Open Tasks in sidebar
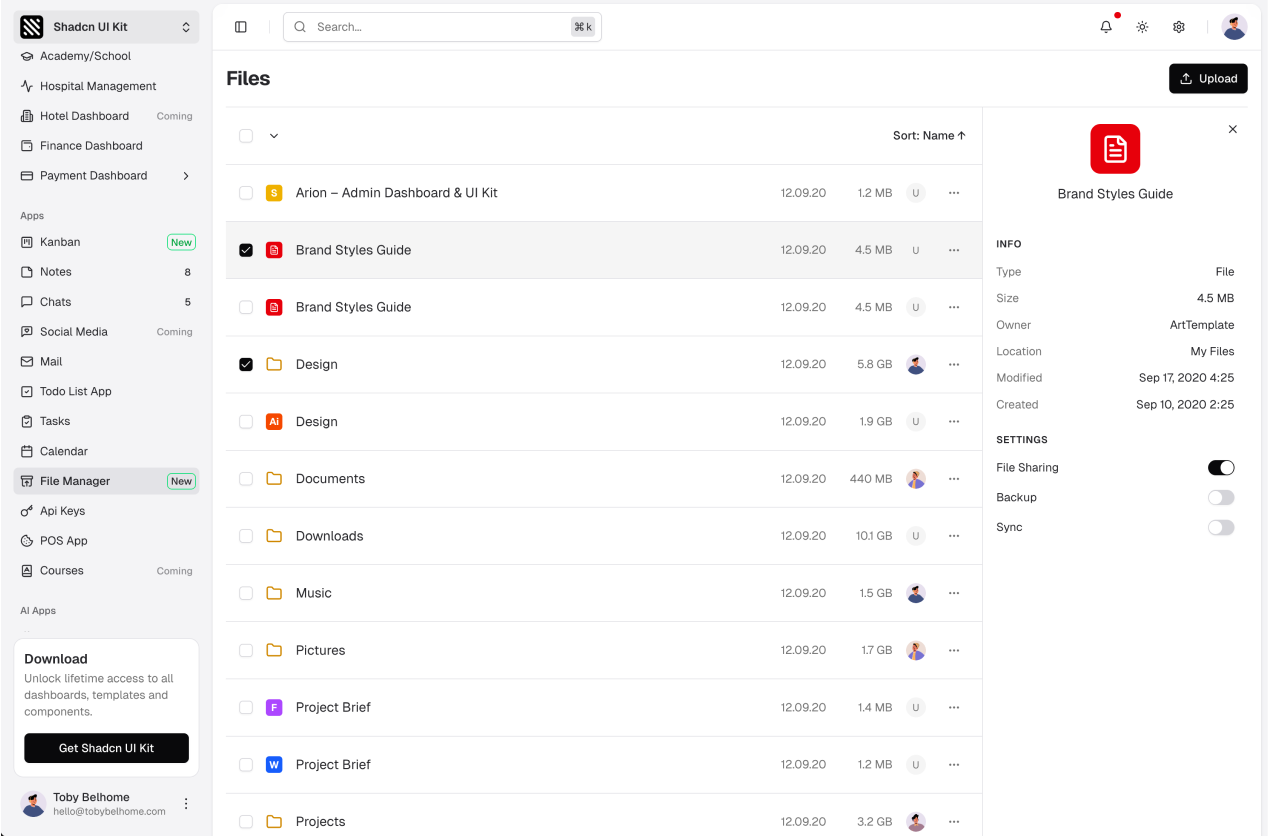 click(106, 422)
